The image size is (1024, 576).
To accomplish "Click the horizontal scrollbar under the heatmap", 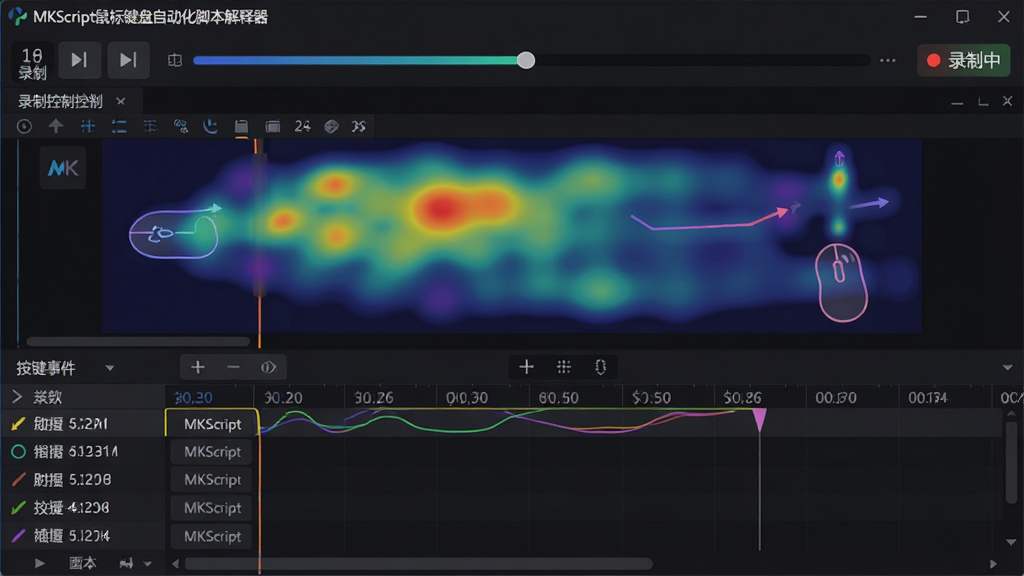I will 138,341.
